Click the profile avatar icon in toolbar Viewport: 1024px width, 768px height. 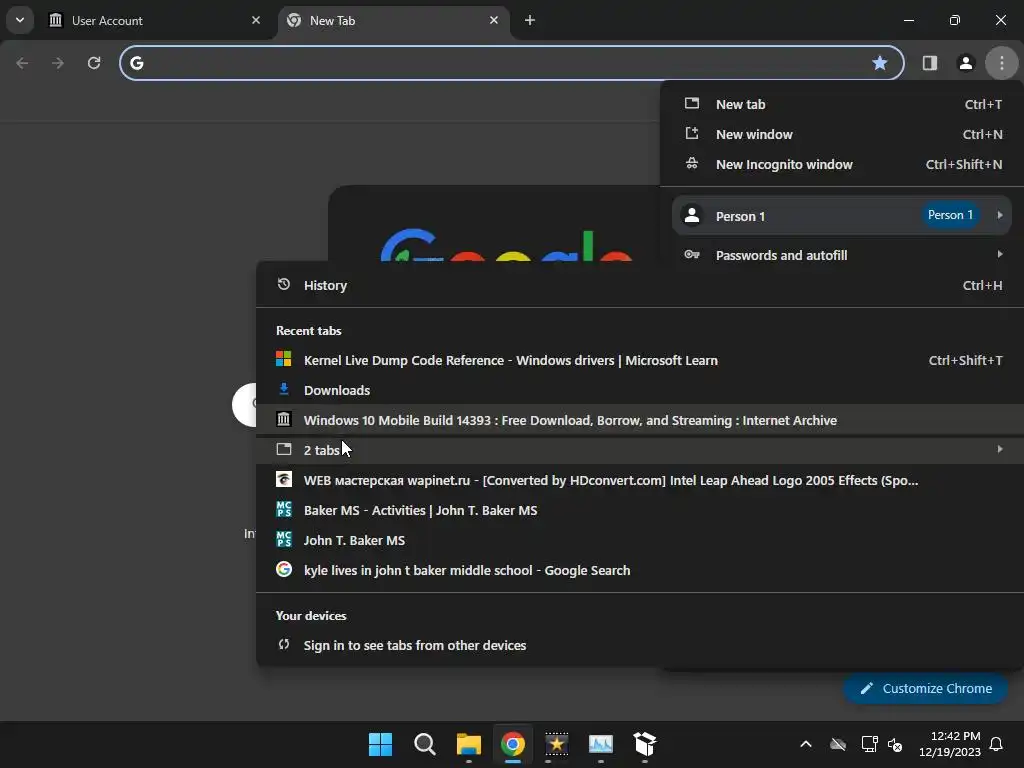pyautogui.click(x=965, y=63)
